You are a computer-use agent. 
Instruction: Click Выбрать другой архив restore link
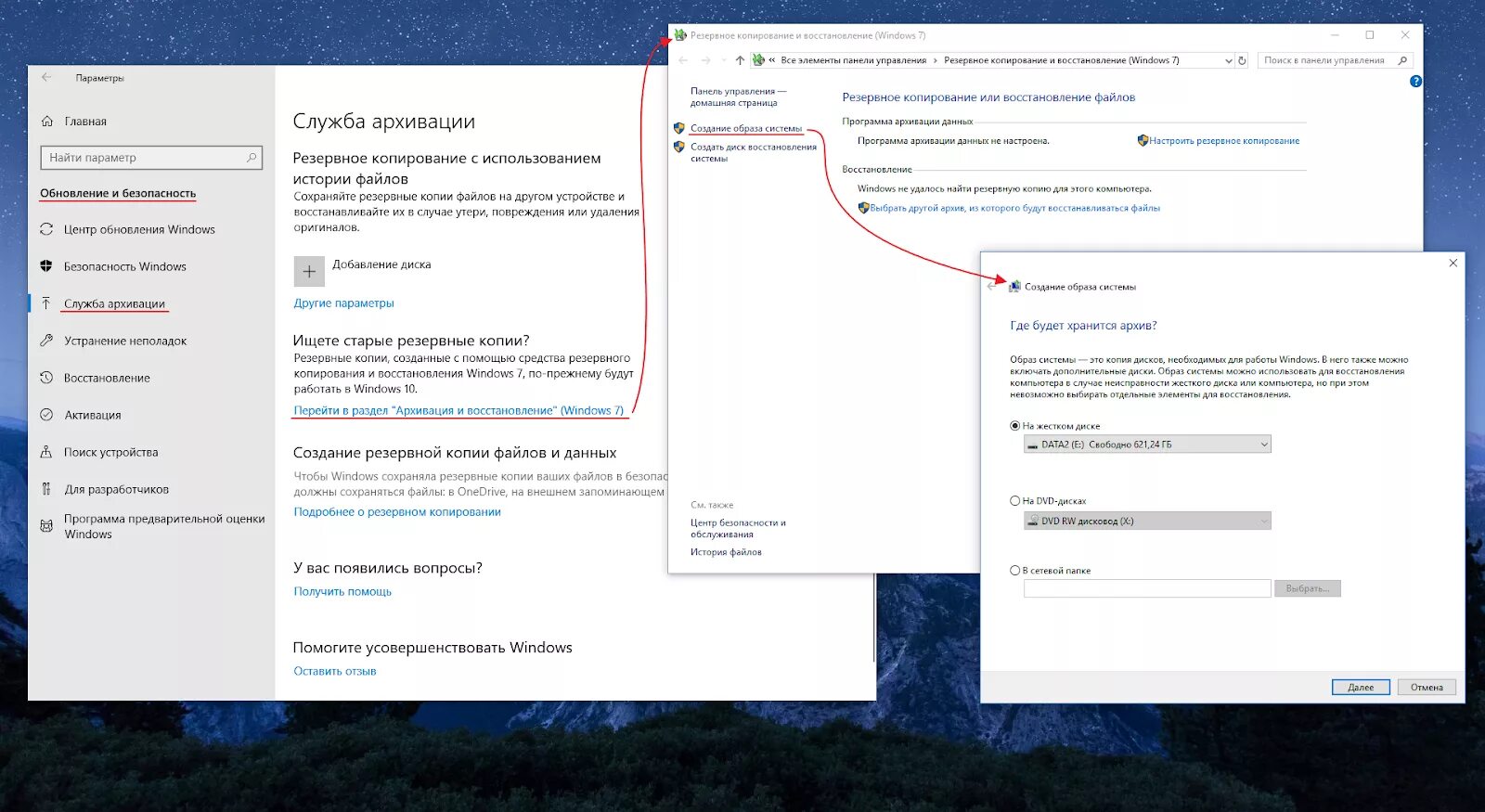[x=1014, y=208]
